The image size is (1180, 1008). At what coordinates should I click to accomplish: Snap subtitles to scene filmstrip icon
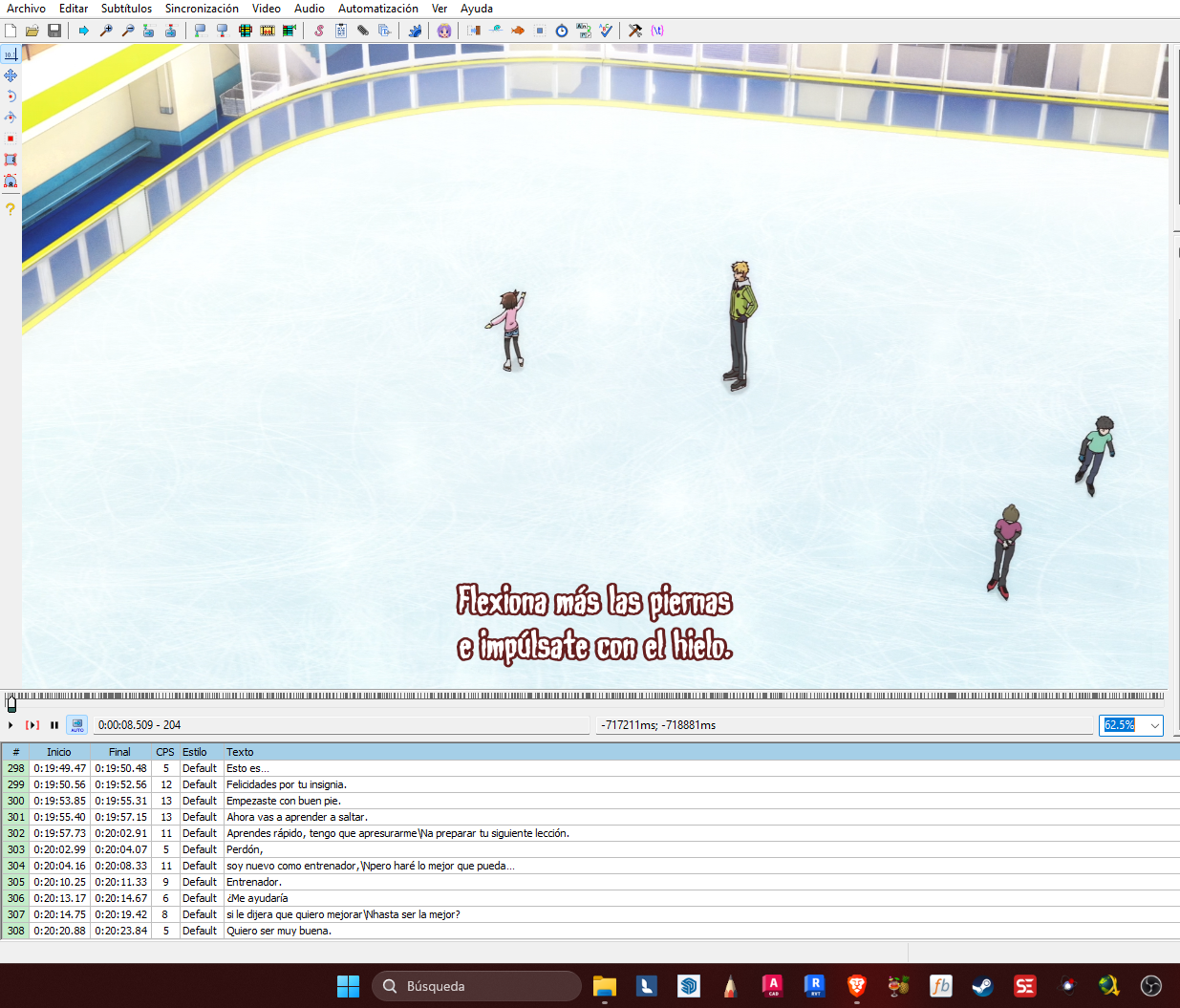268,31
